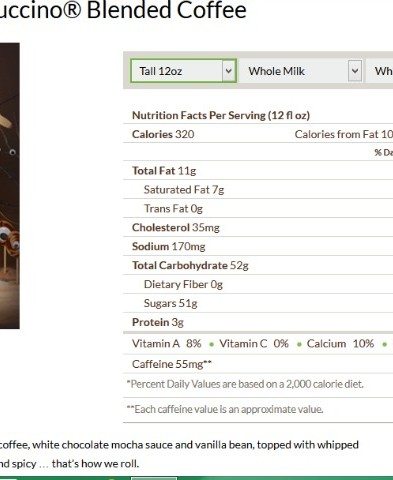Select the Total Fat 11g row
The width and height of the screenshot is (393, 480).
point(258,171)
